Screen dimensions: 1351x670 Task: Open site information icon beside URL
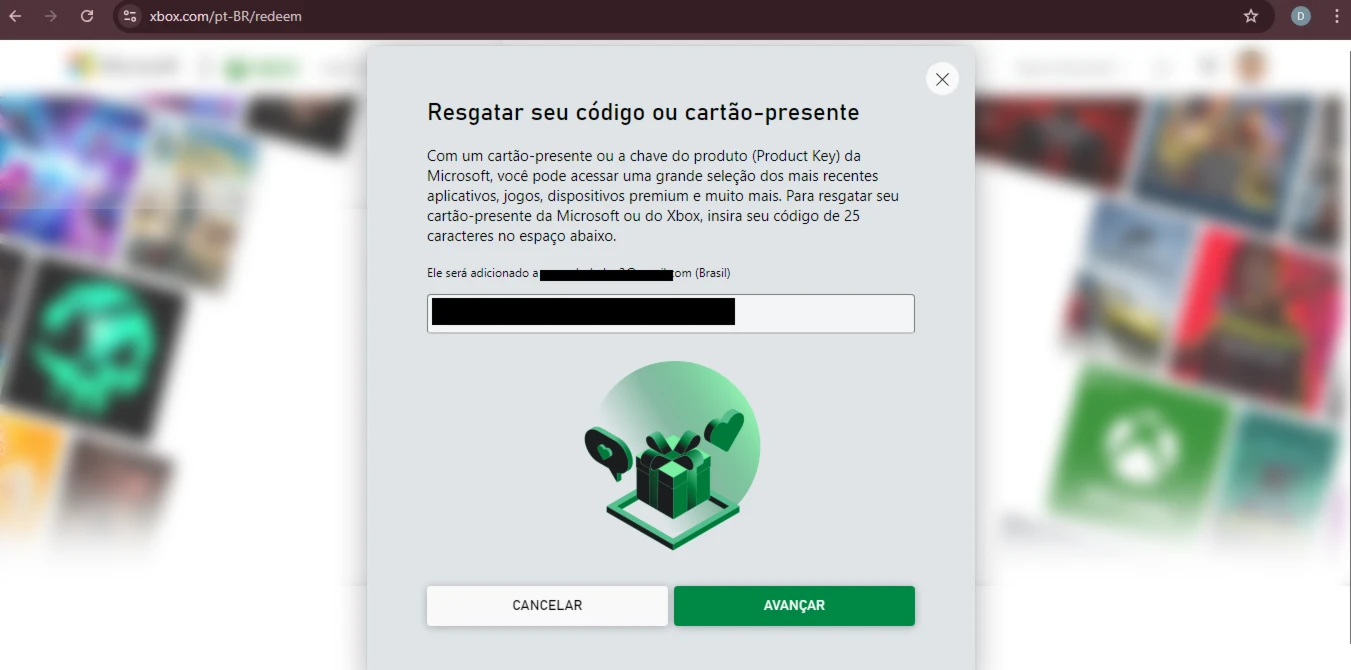pyautogui.click(x=129, y=16)
